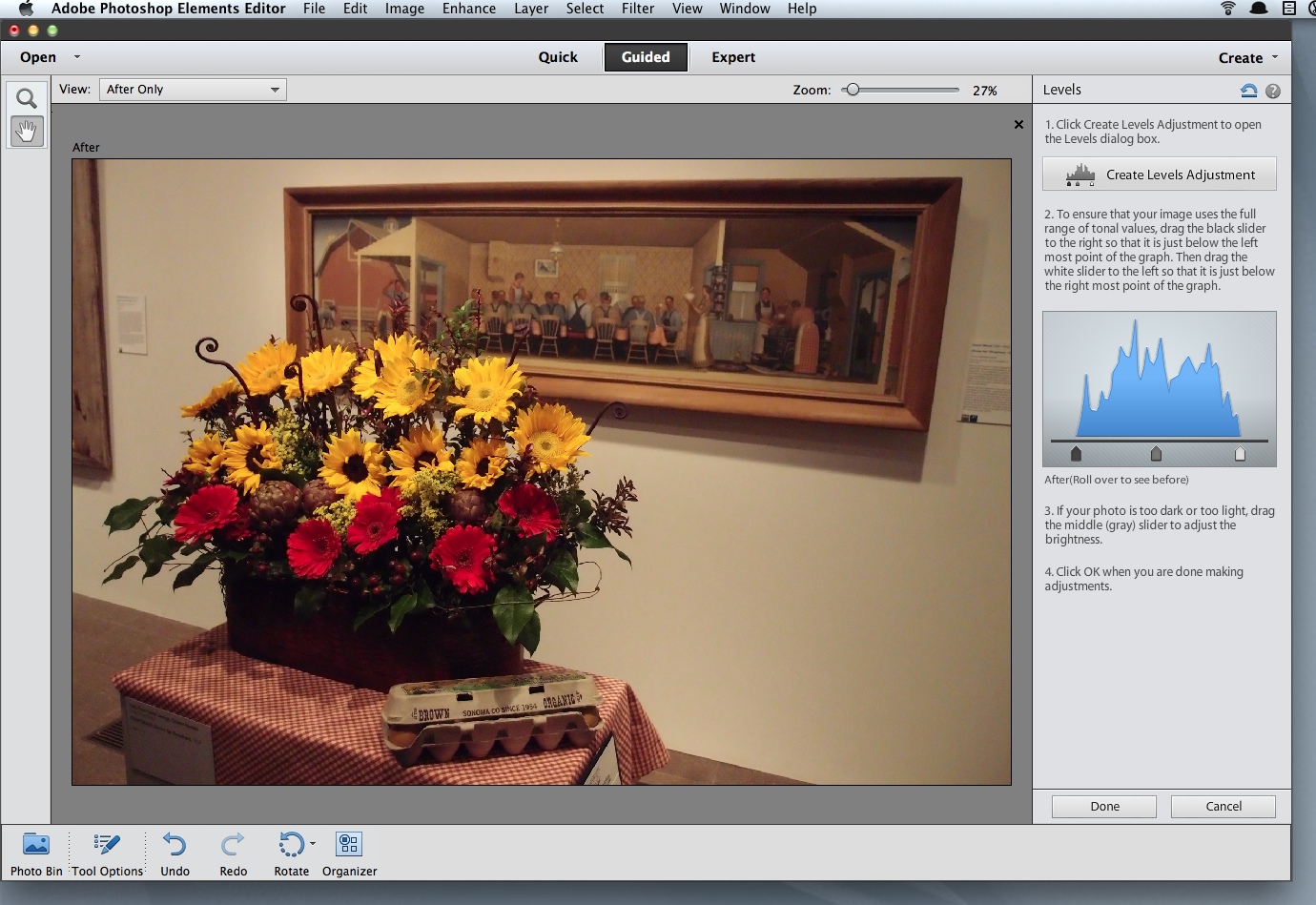Open the Create dropdown menu

[1247, 58]
